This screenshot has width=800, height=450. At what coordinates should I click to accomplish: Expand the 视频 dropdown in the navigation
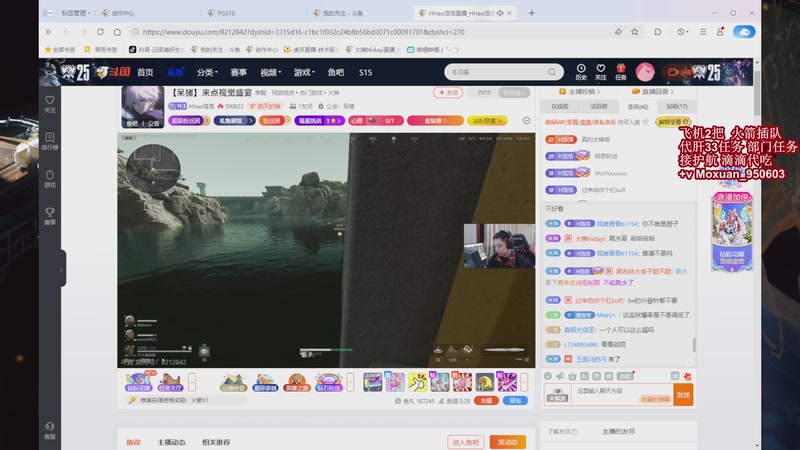tap(270, 72)
